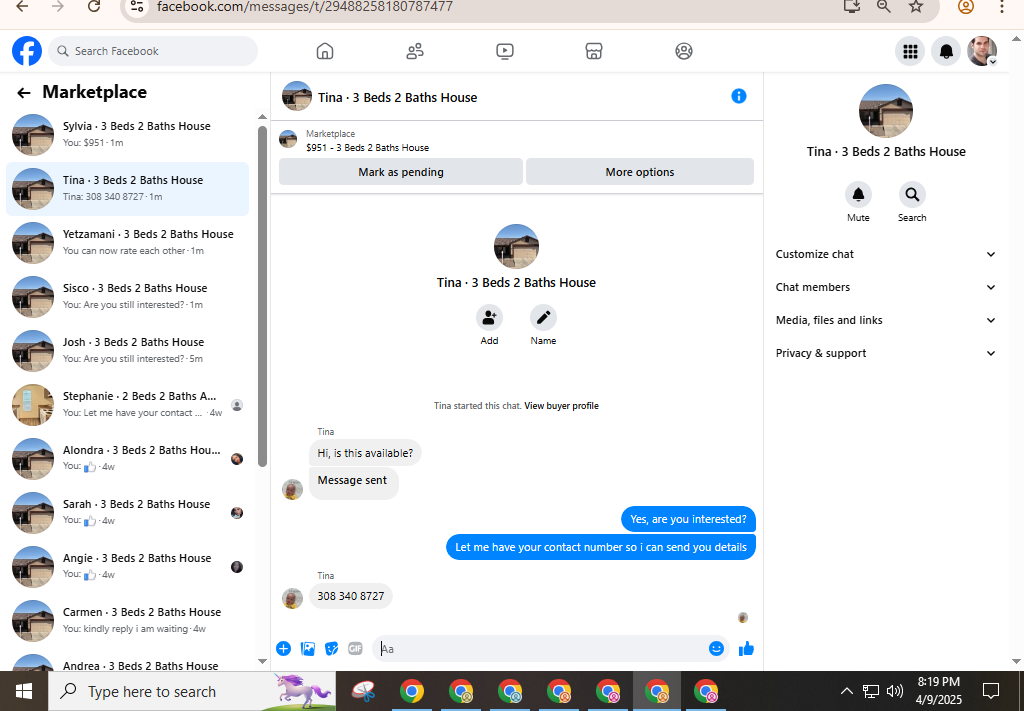Click the taskbar clock showing 8:19 PM
This screenshot has height=711, width=1024.
[x=938, y=690]
